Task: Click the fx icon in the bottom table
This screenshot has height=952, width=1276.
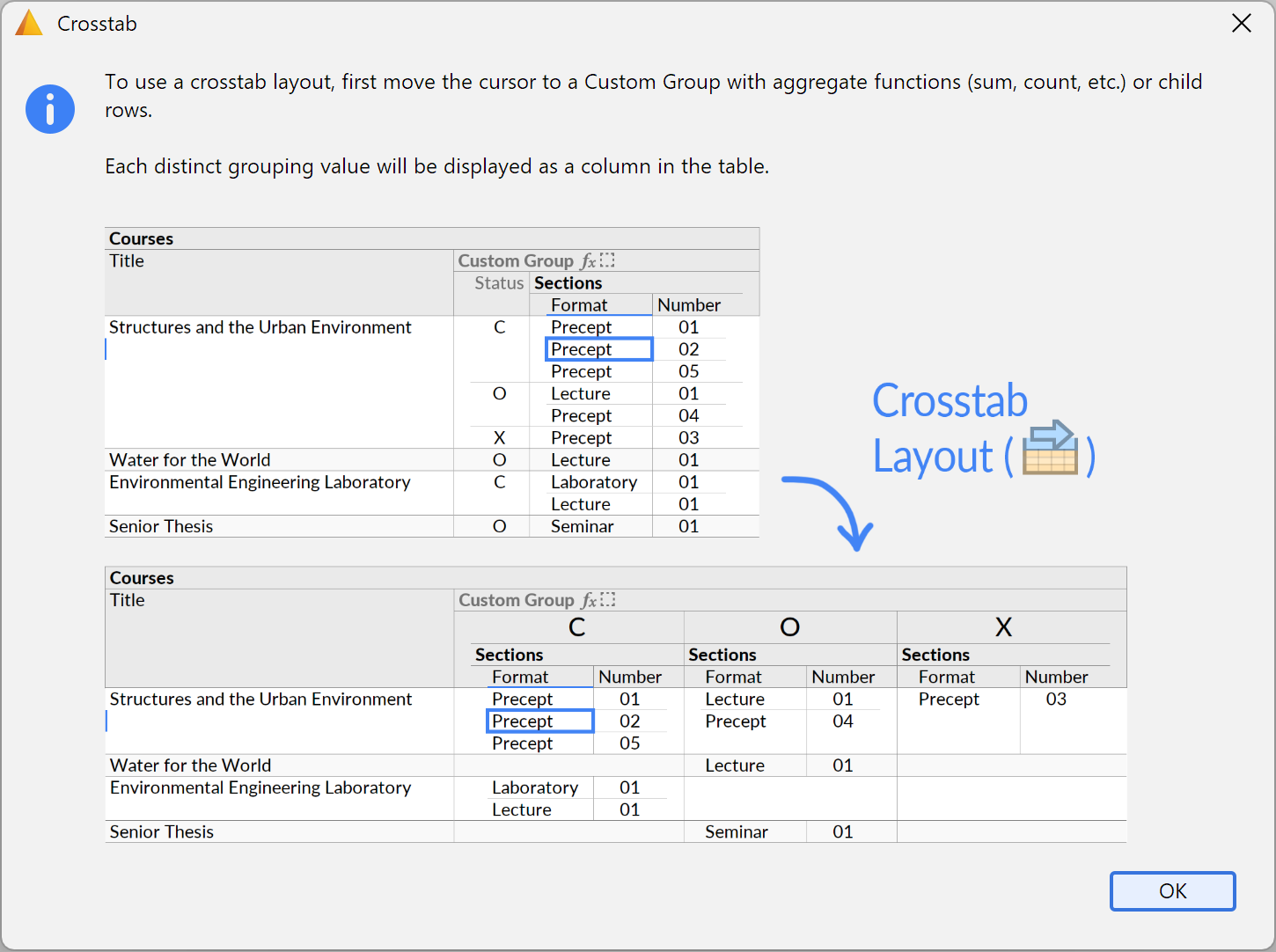Action: pyautogui.click(x=589, y=601)
